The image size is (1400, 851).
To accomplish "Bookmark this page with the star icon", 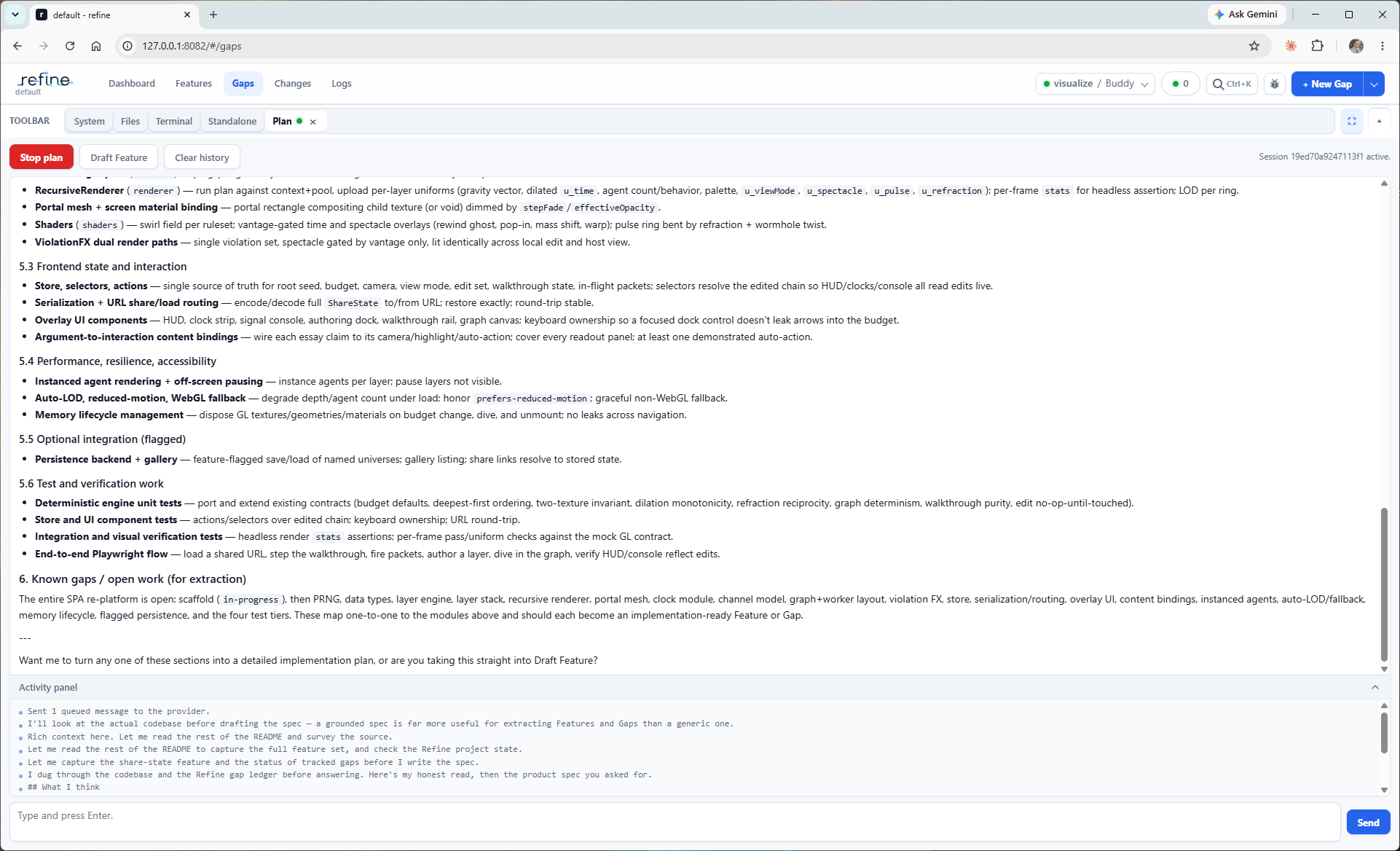I will pyautogui.click(x=1254, y=46).
